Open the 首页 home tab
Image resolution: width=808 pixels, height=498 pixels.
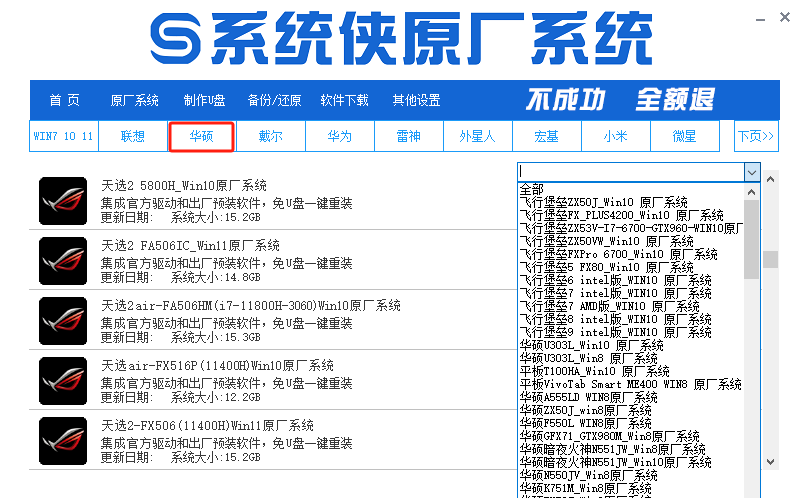pyautogui.click(x=64, y=100)
